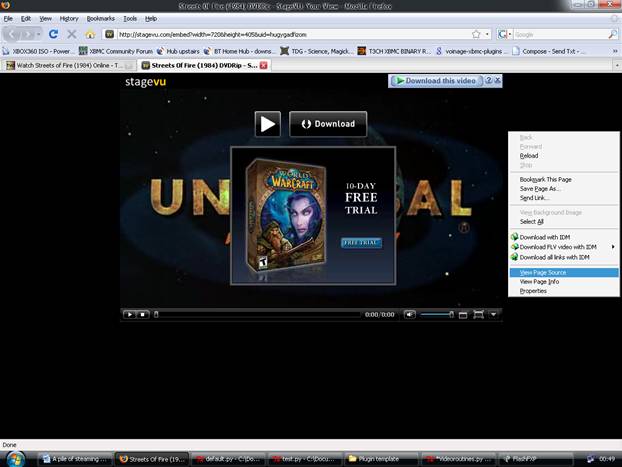Click the Windows Start orb
The height and width of the screenshot is (467, 622).
pyautogui.click(x=15, y=459)
